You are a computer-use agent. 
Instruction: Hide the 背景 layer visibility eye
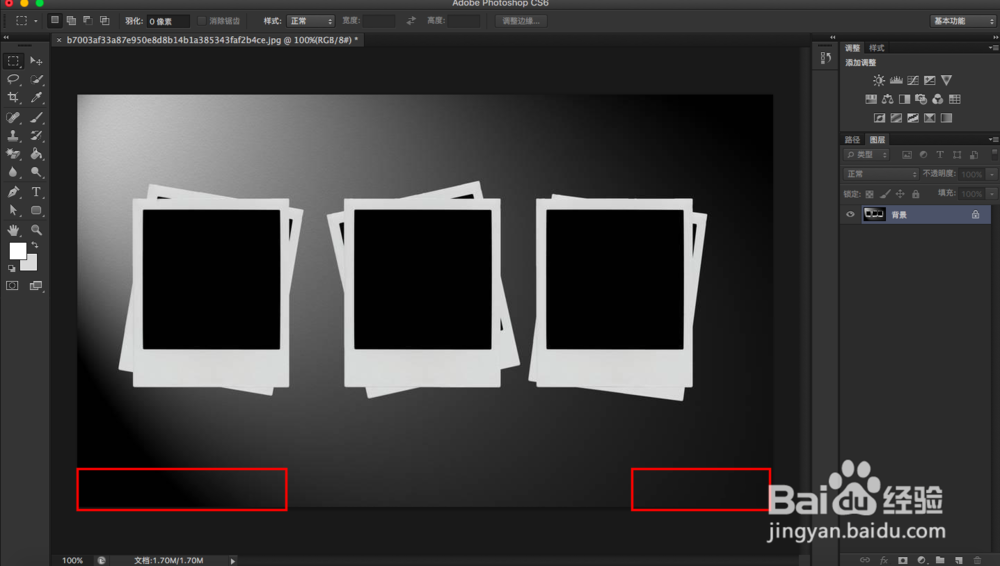click(x=850, y=214)
